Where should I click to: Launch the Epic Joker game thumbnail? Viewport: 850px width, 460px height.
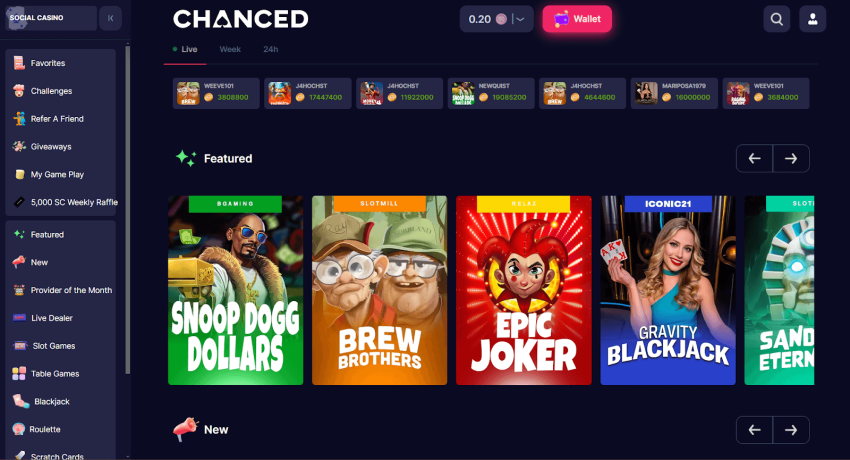(524, 290)
